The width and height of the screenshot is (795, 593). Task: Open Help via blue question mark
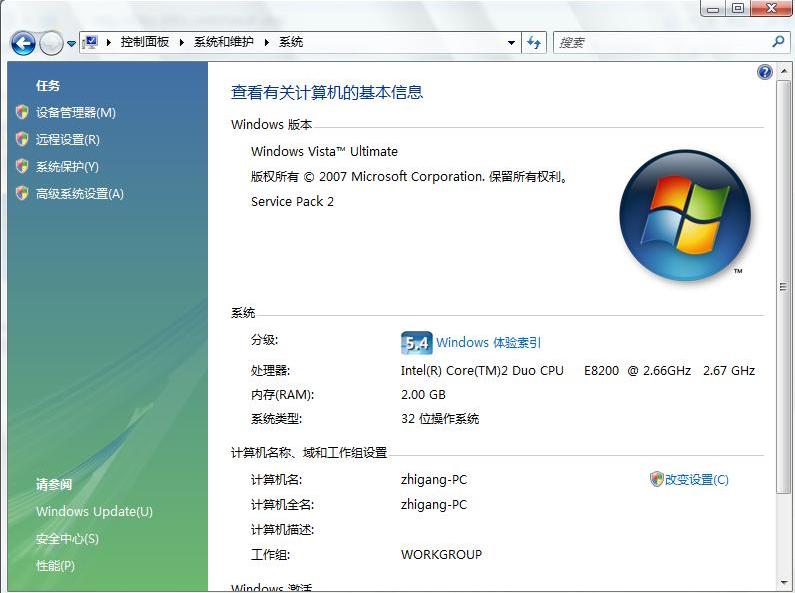point(765,72)
